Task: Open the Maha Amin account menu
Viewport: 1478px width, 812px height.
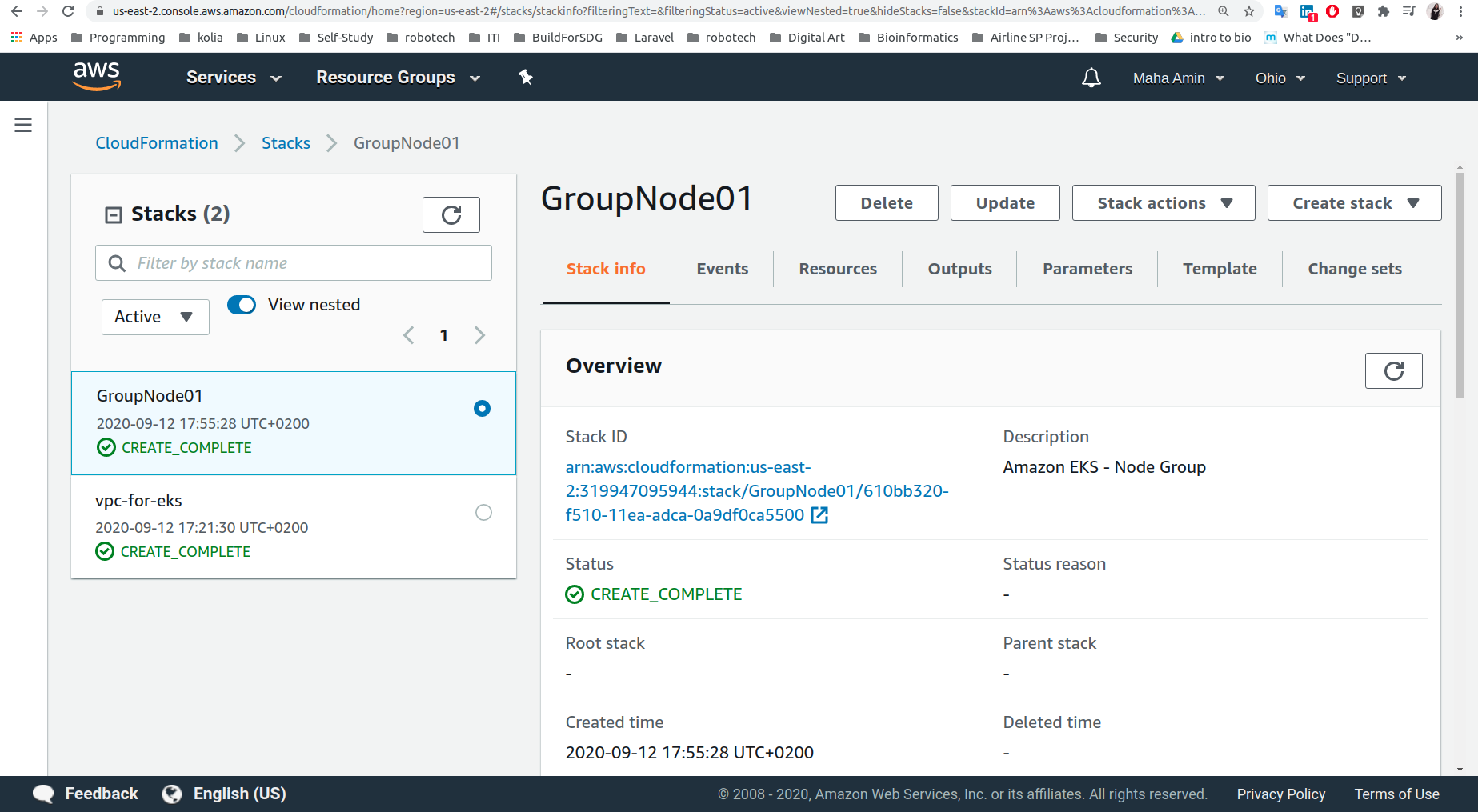Action: [x=1179, y=78]
